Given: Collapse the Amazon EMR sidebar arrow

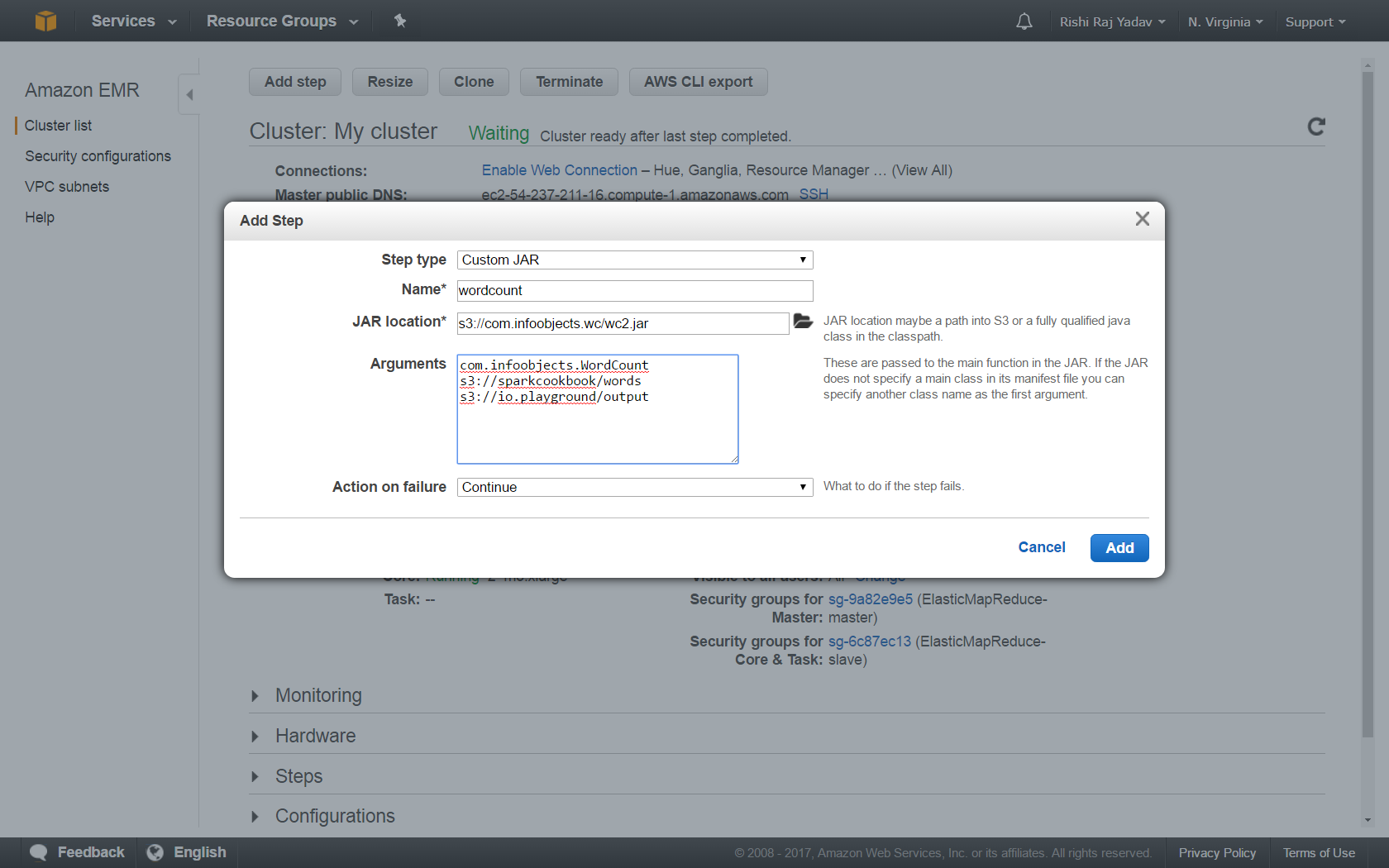Looking at the screenshot, I should (x=189, y=94).
